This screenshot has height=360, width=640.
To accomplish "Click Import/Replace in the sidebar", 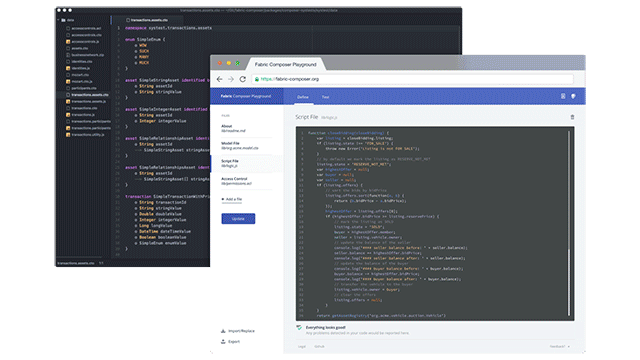I will 241,331.
